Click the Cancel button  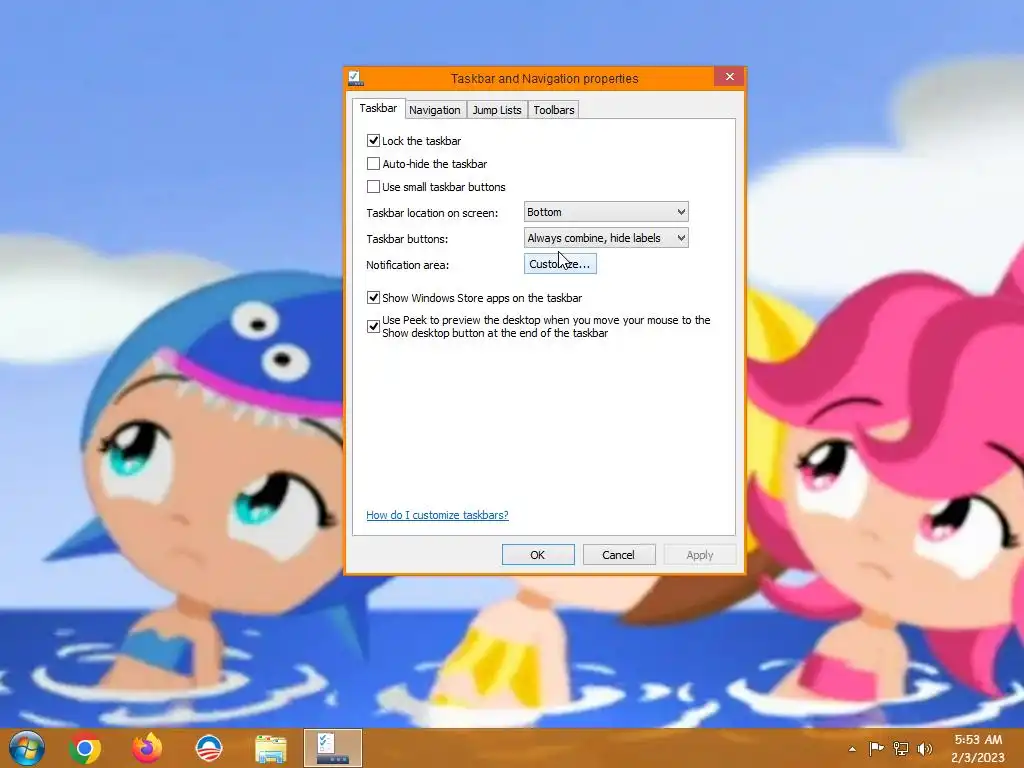(618, 554)
